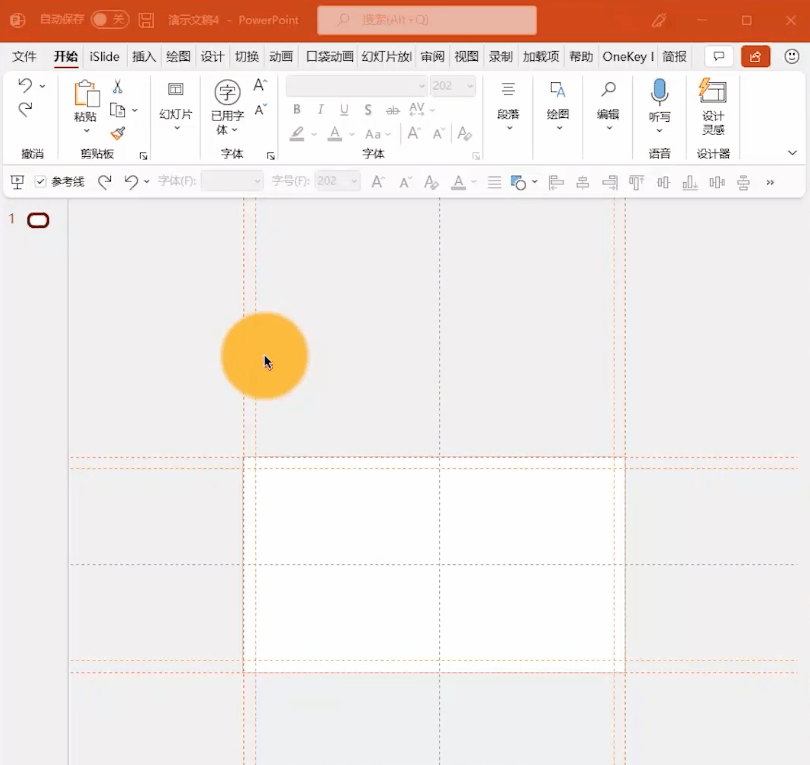This screenshot has width=810, height=765.
Task: Click the Undo arrow in ribbon
Action: (x=25, y=86)
